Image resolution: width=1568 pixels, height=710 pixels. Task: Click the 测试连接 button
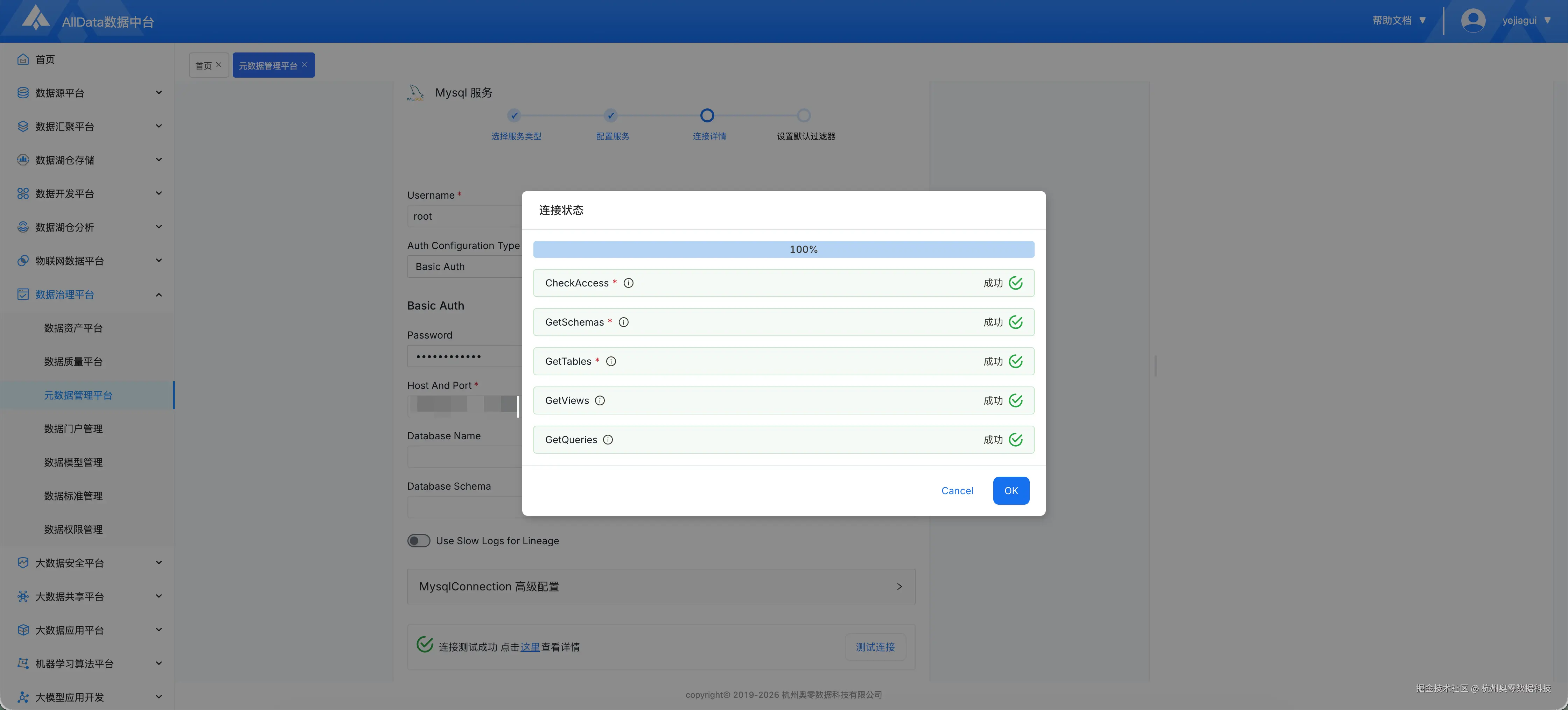coord(875,647)
